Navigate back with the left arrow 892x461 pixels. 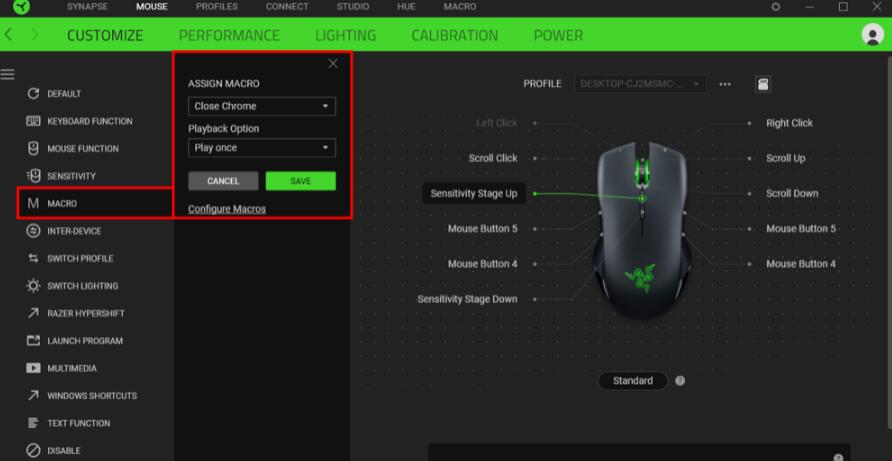9,36
